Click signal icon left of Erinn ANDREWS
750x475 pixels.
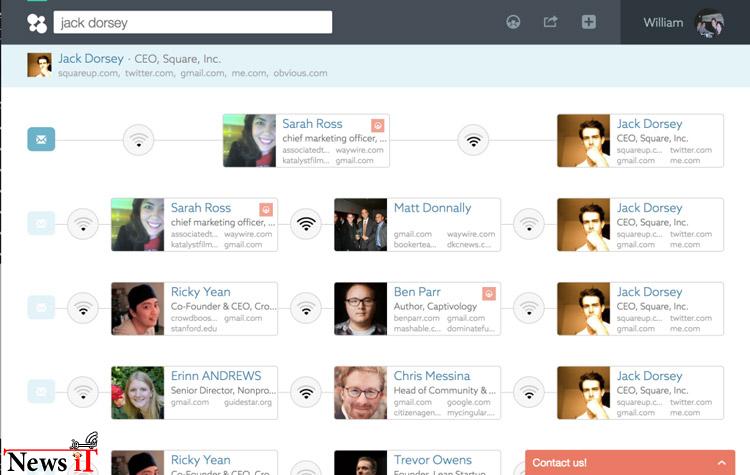(83, 393)
